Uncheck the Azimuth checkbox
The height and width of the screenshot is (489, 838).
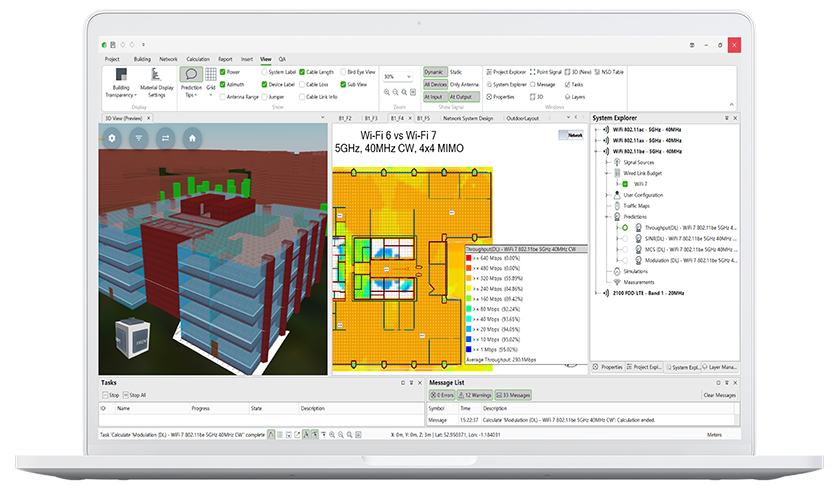(223, 84)
